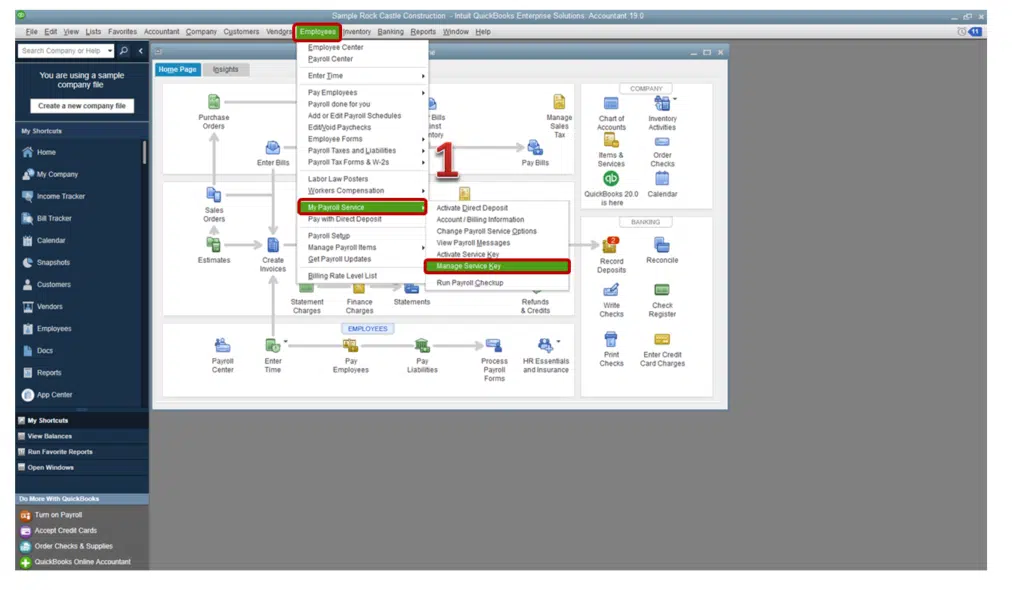Select Run Favorite Reports section

pos(82,452)
